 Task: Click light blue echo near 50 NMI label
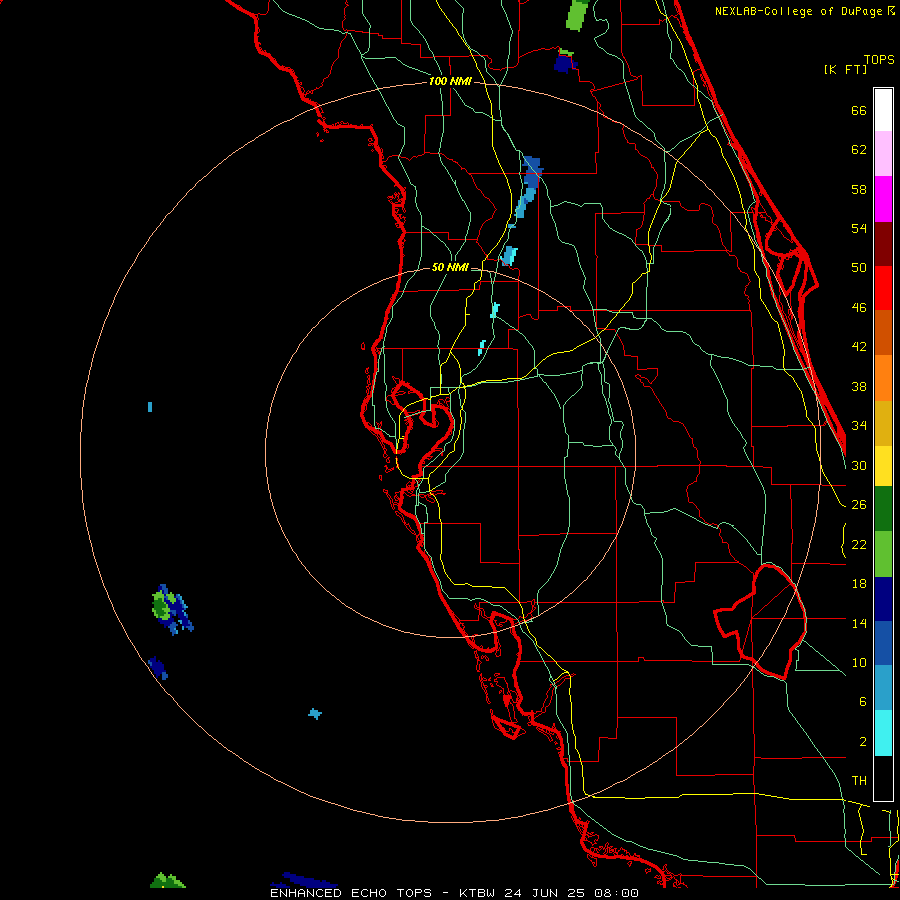coord(508,255)
